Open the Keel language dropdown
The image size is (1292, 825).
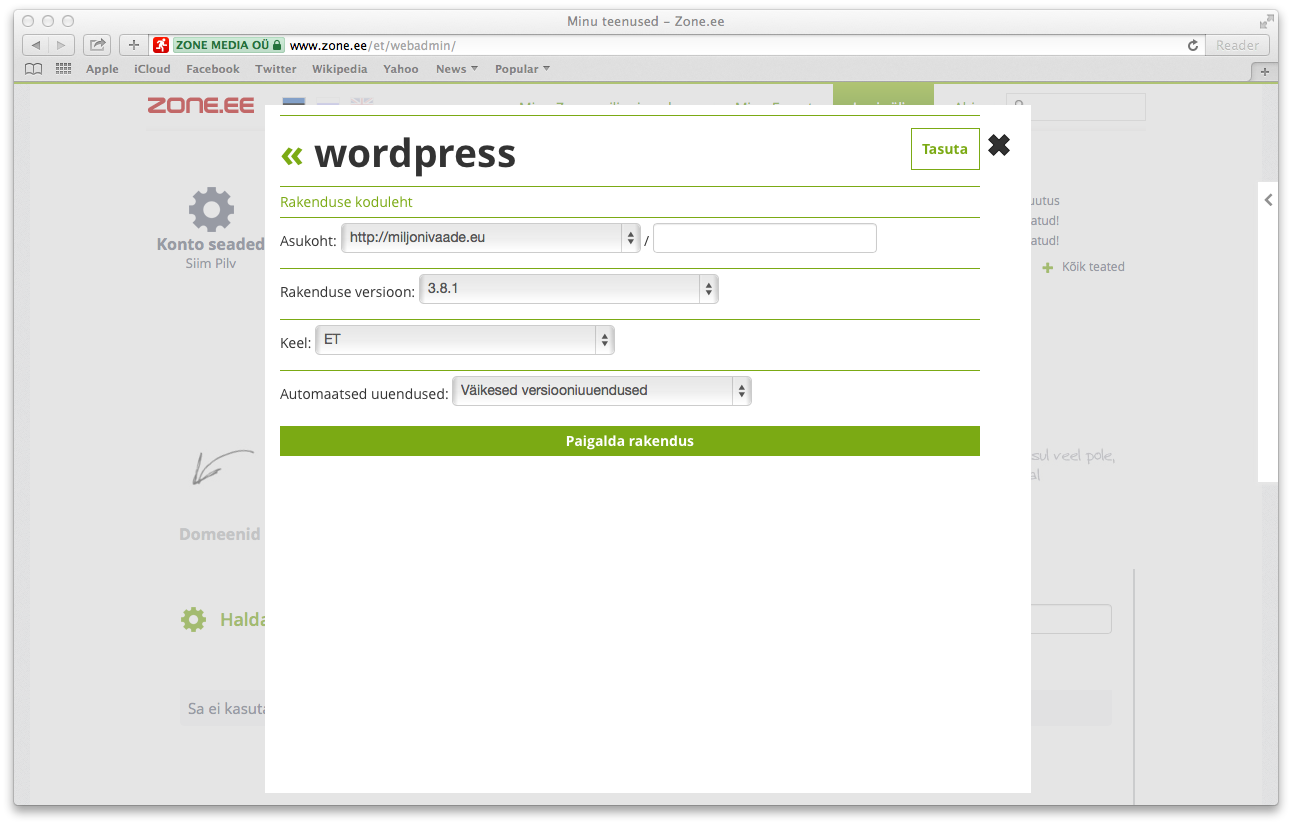pos(464,340)
